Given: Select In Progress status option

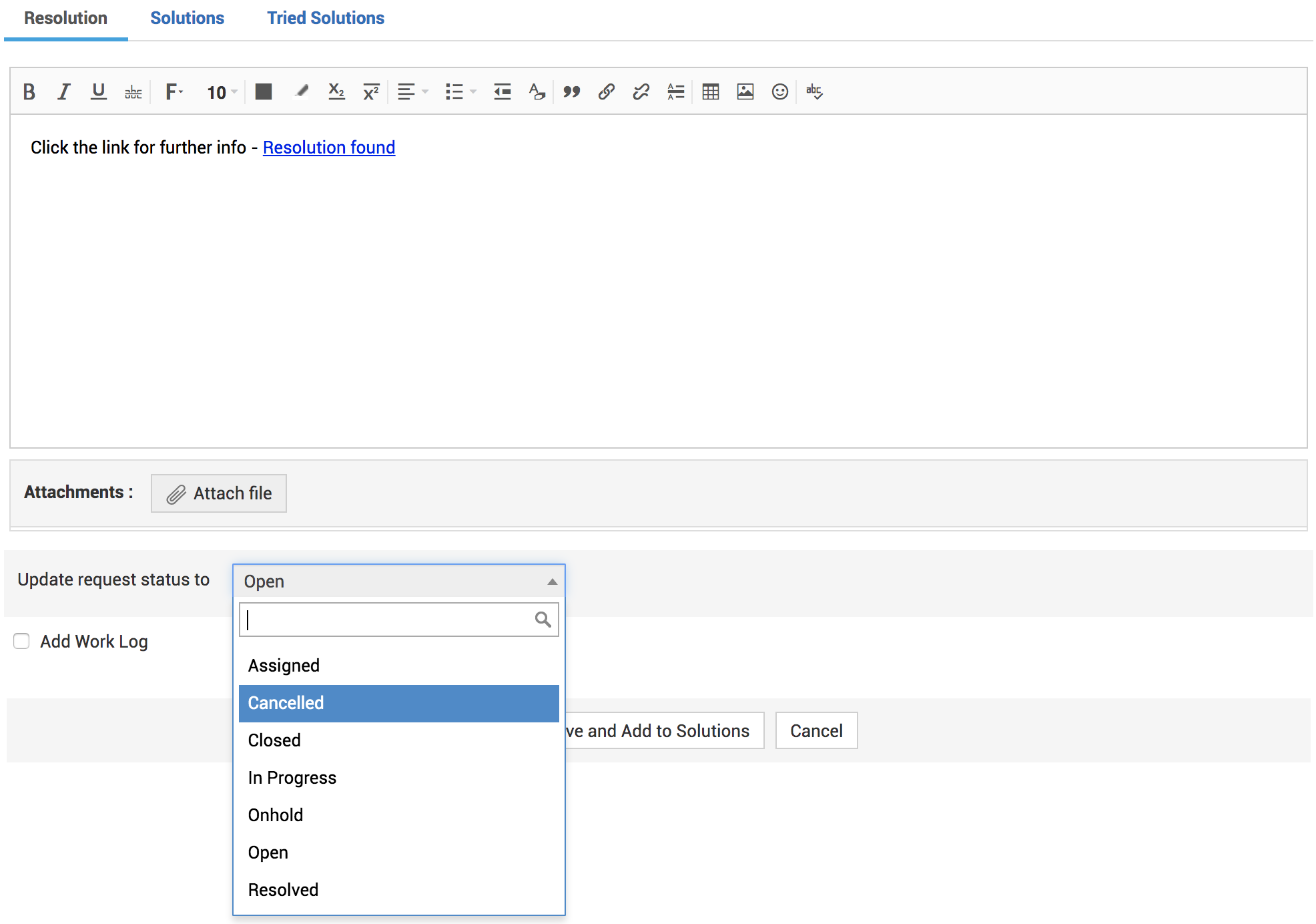Looking at the screenshot, I should coord(399,778).
